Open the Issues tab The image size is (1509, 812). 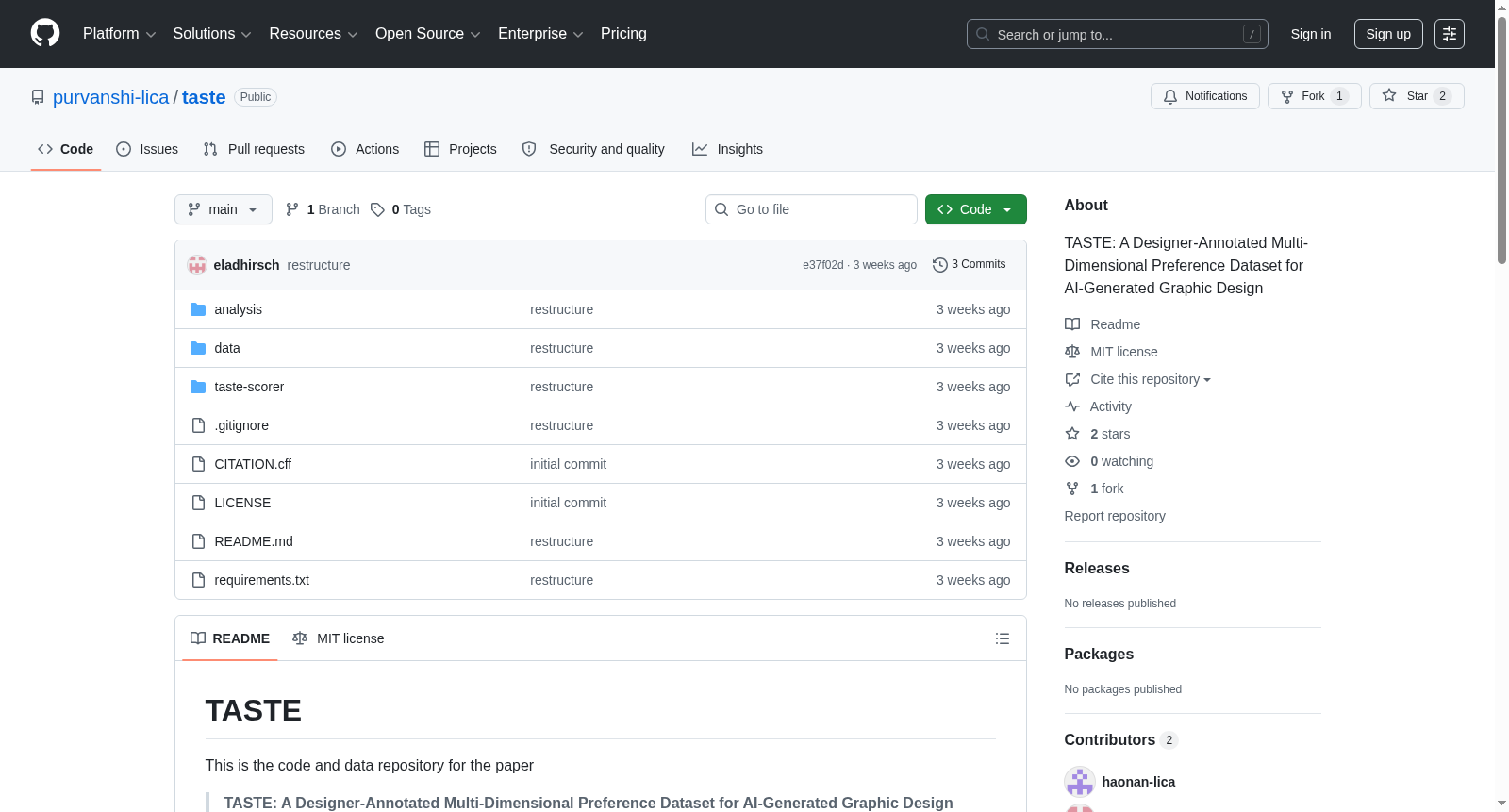coord(147,149)
